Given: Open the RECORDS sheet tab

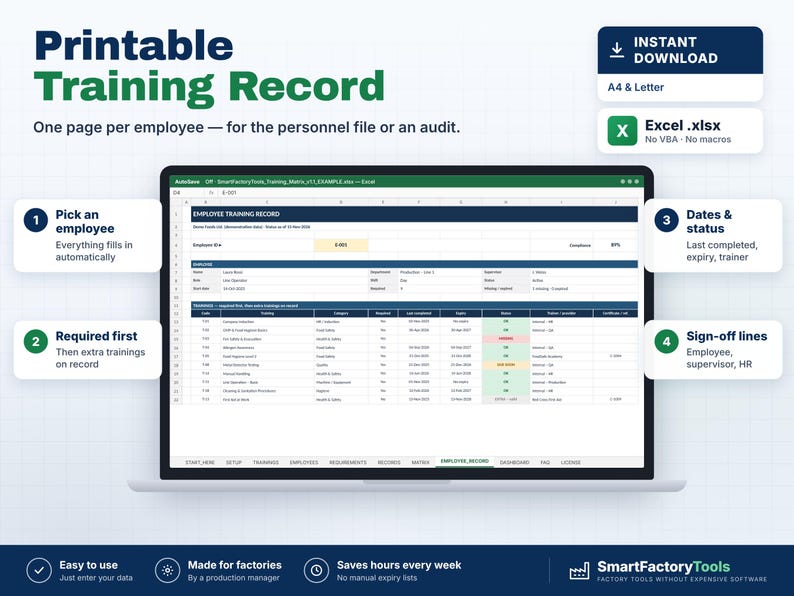Looking at the screenshot, I should click(389, 462).
